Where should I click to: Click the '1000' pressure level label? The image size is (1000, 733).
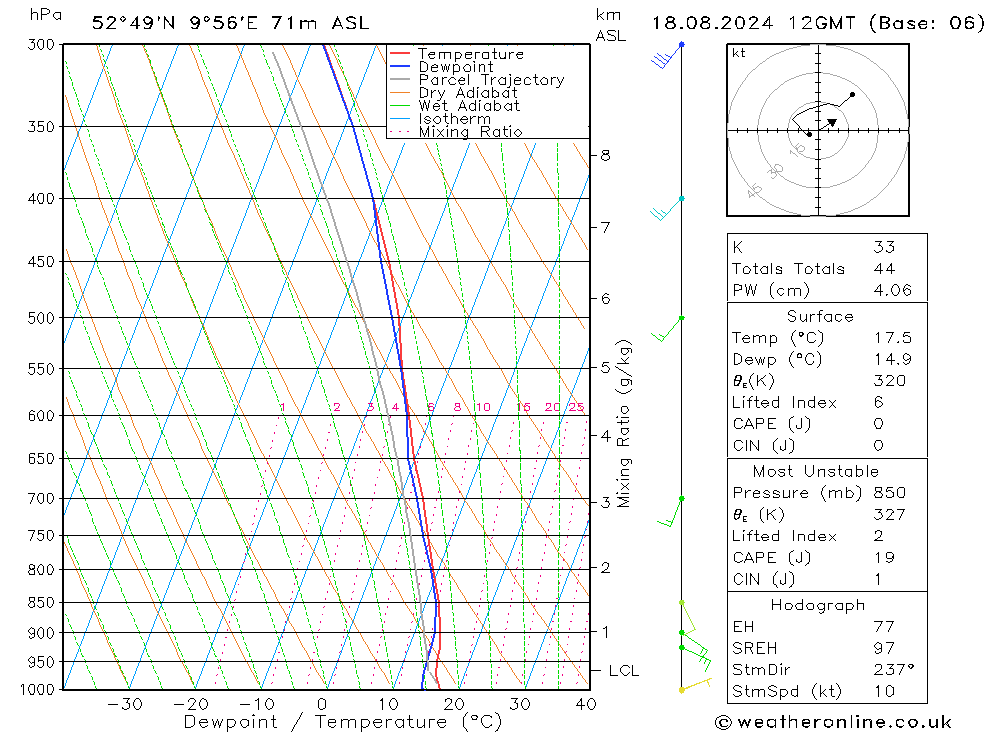(x=38, y=690)
